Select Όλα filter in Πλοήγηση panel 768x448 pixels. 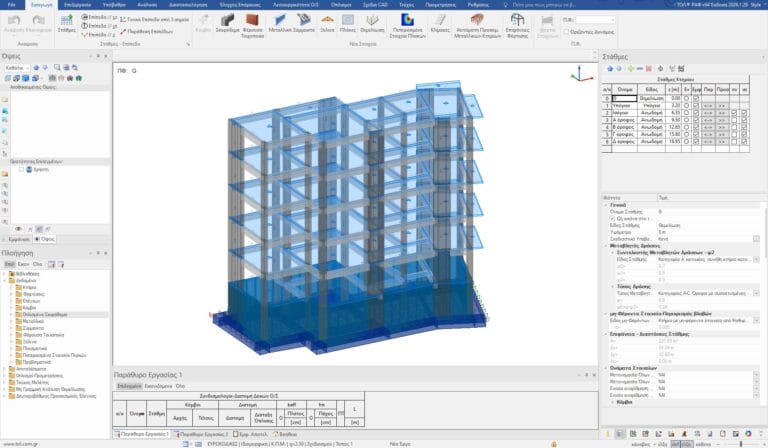coord(37,264)
